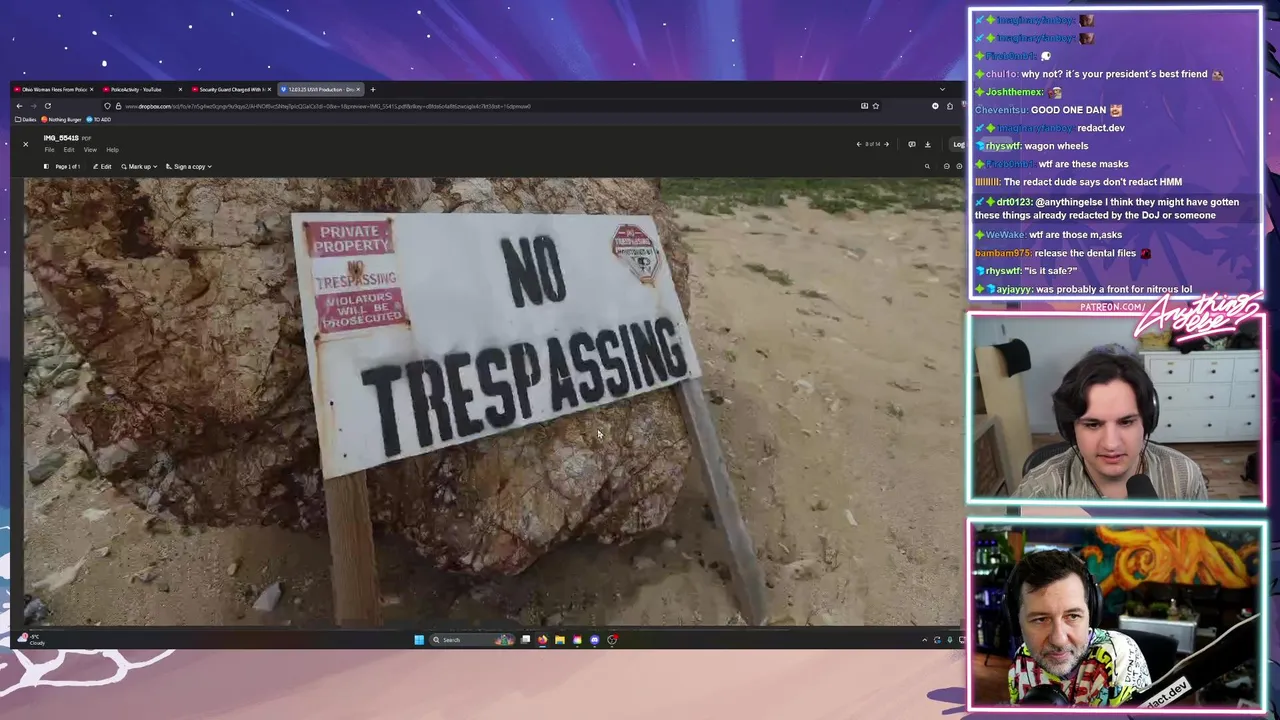Show hidden system tray icons
The width and height of the screenshot is (1280, 720).
tap(924, 640)
